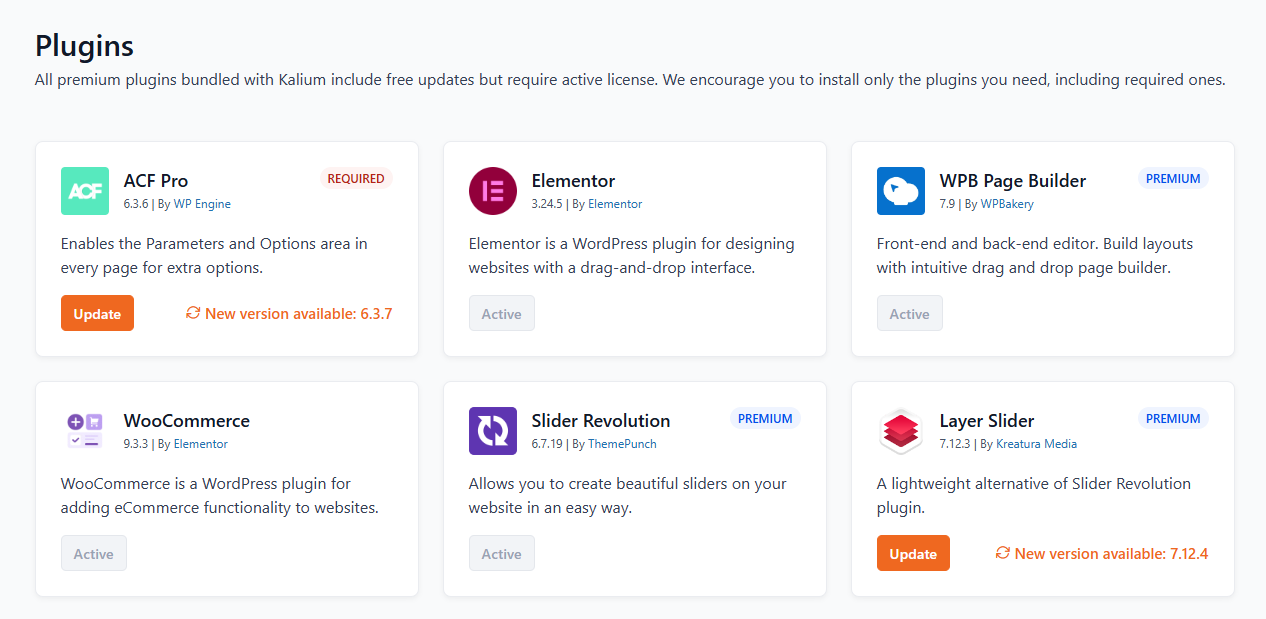Click ACF Pro version number 6.3.6
Viewport: 1266px width, 619px height.
[136, 204]
